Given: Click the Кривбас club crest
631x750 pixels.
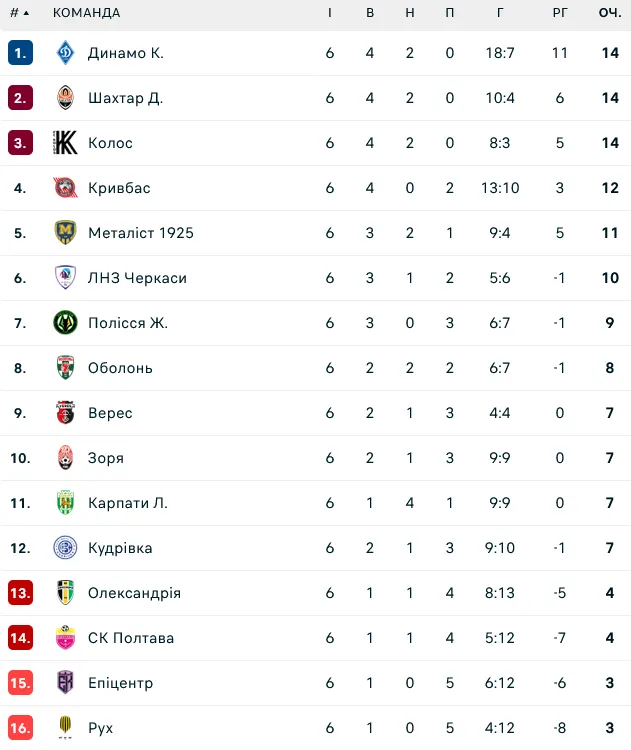Looking at the screenshot, I should pos(66,188).
